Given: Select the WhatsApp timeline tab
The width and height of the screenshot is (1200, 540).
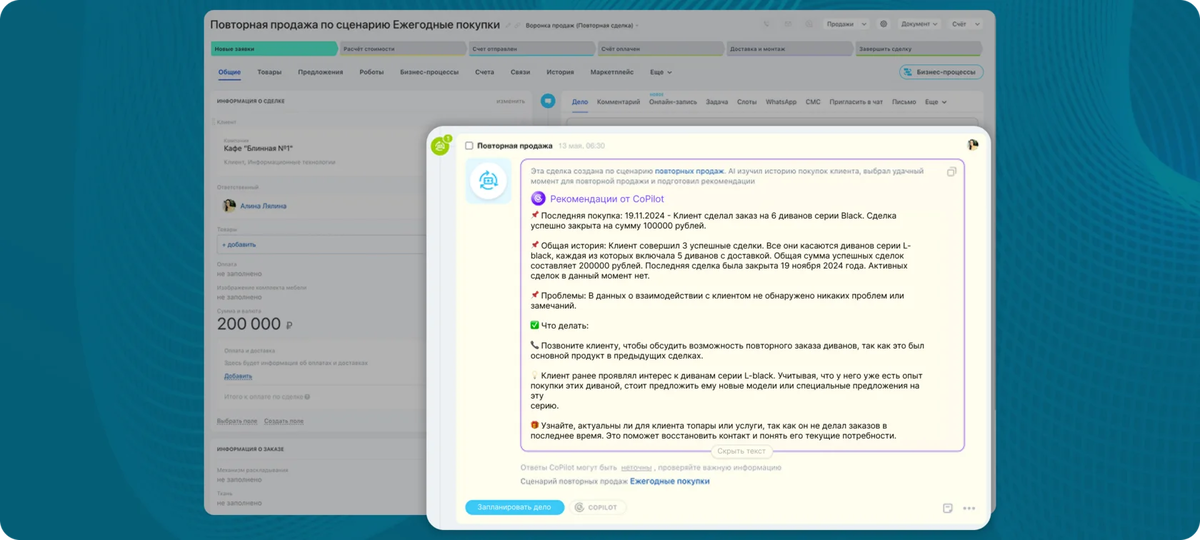Looking at the screenshot, I should [x=781, y=102].
